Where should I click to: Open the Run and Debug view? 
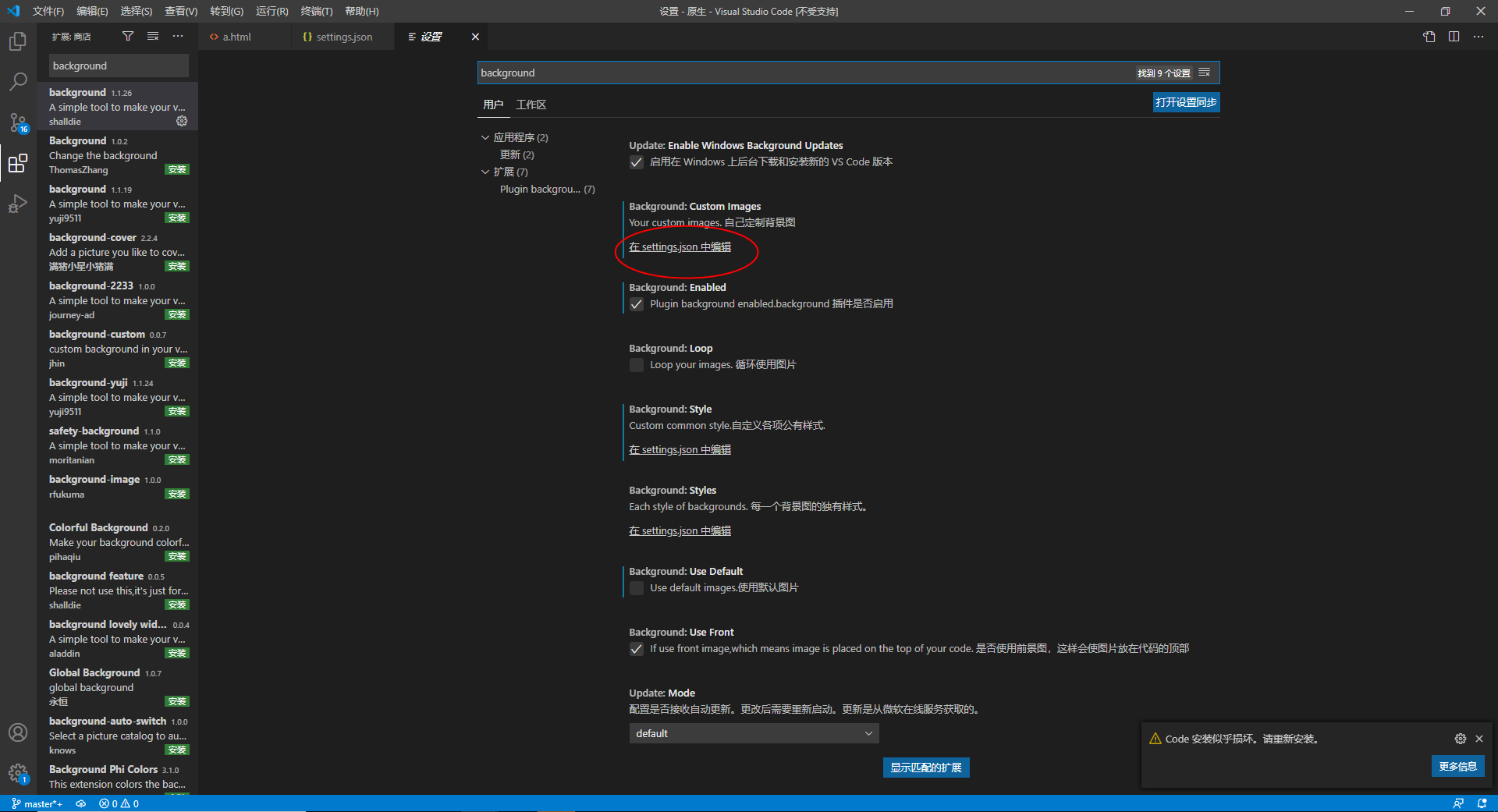[x=18, y=204]
